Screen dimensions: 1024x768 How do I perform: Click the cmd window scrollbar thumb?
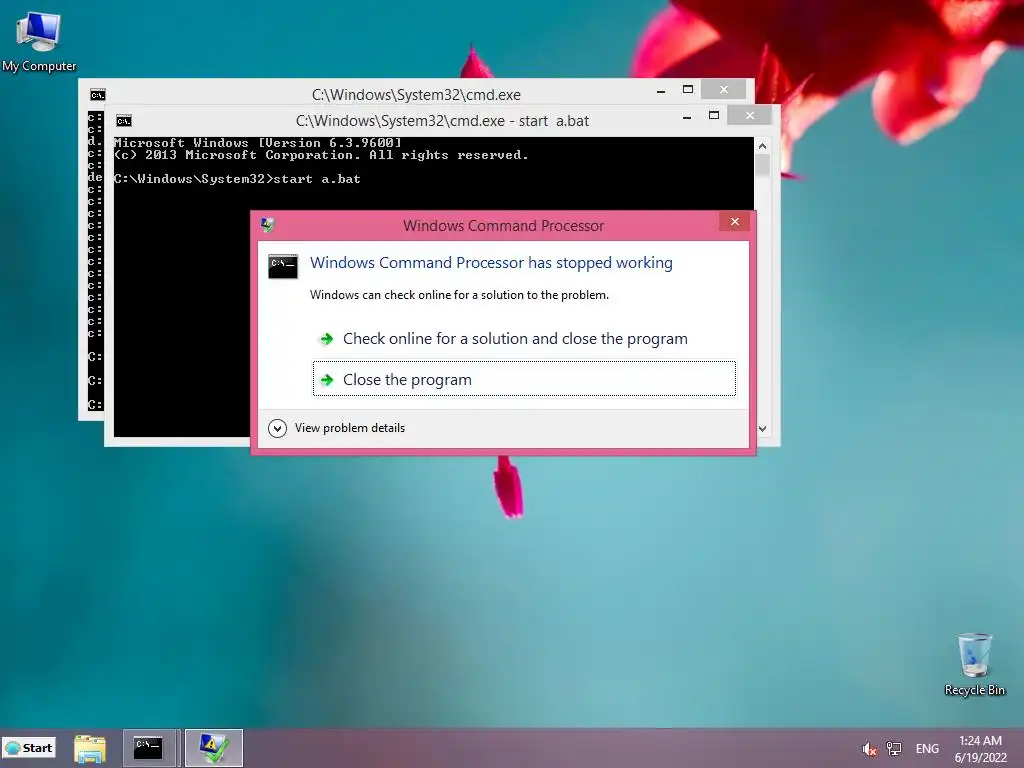coord(762,164)
